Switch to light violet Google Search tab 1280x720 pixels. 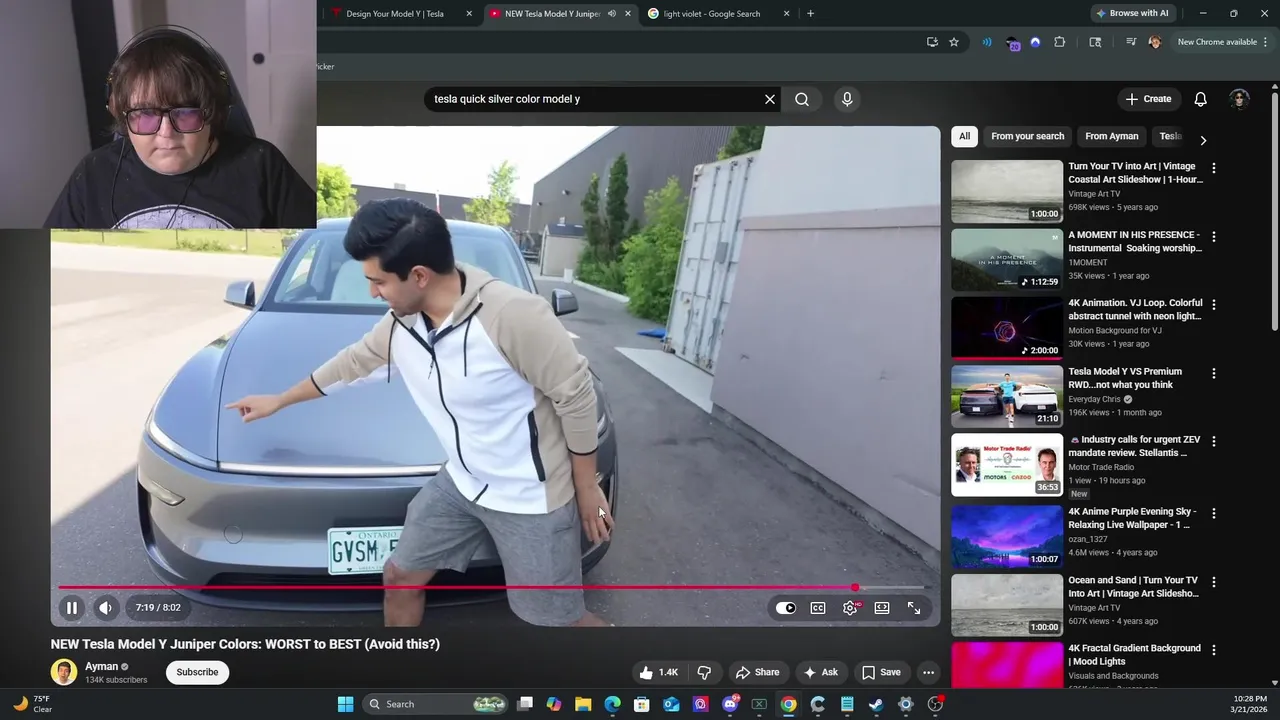click(711, 14)
